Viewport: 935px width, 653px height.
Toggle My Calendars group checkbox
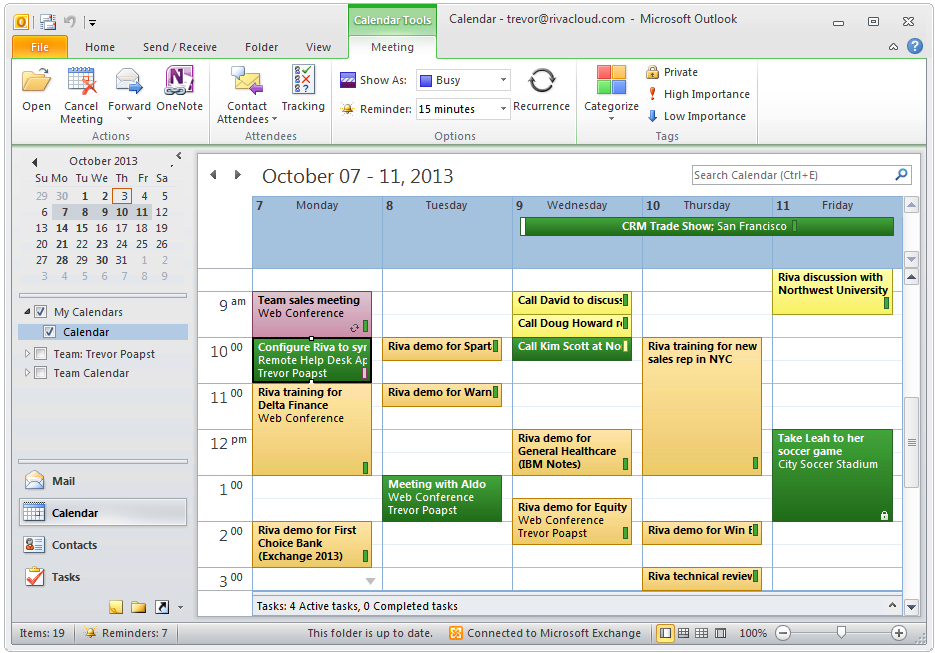tap(41, 311)
